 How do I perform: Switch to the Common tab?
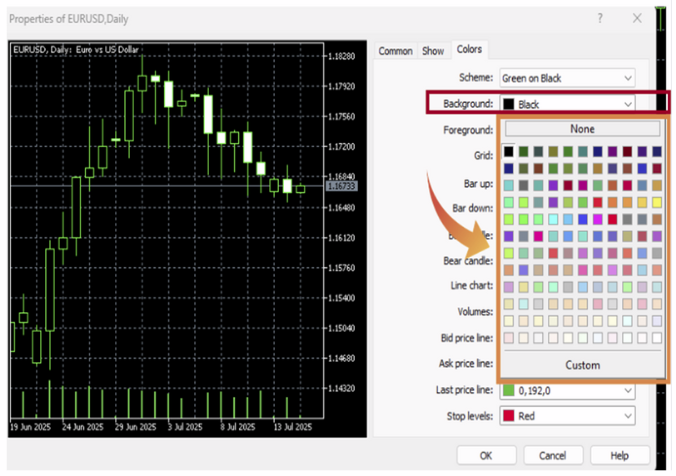coord(395,51)
